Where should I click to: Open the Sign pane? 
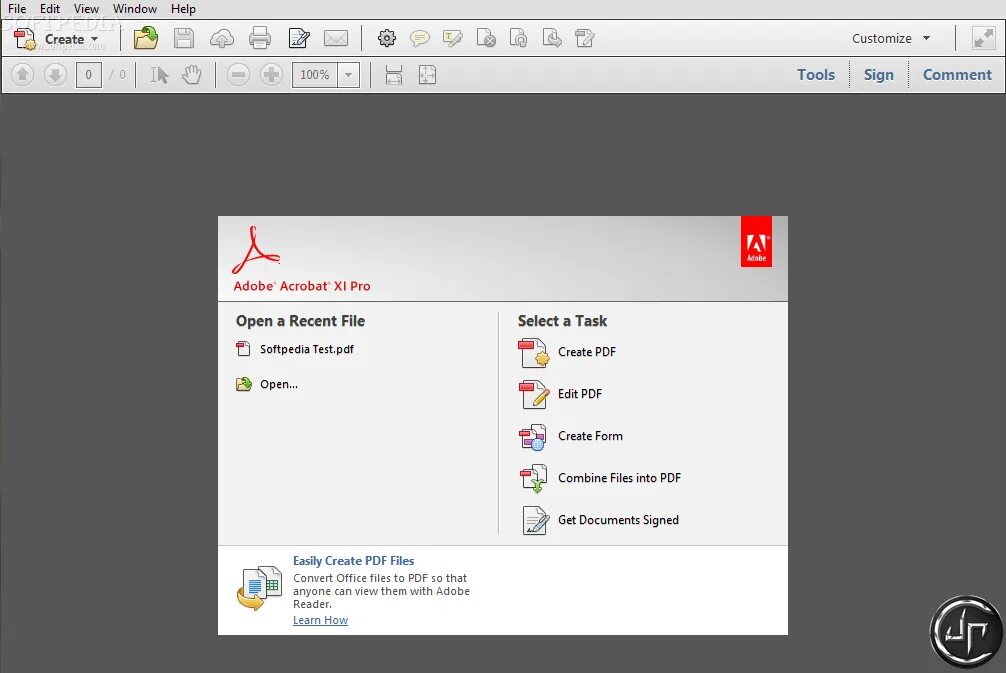[x=878, y=75]
